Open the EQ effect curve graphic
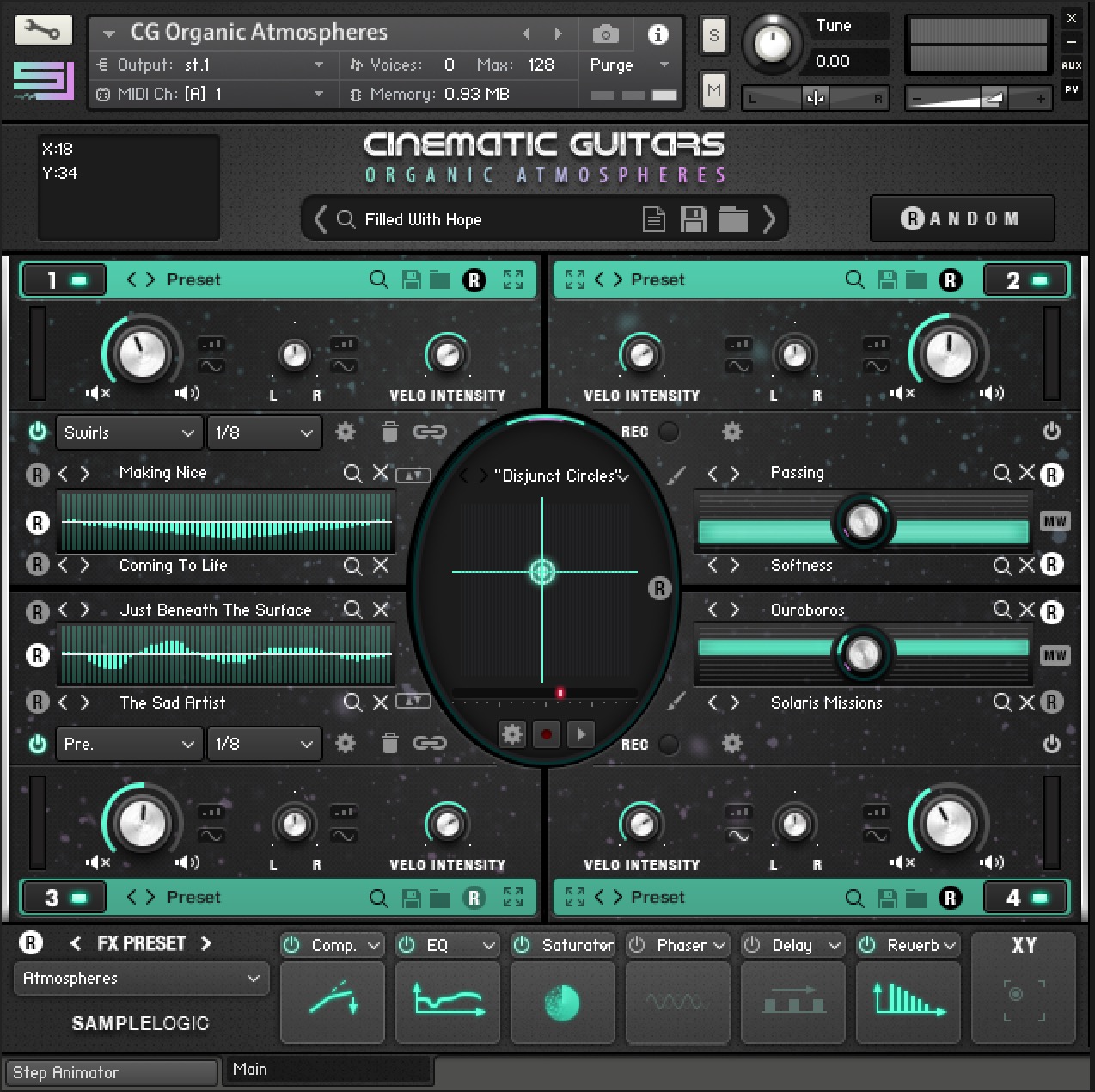Screen dimensions: 1095x1092 pos(448,1002)
